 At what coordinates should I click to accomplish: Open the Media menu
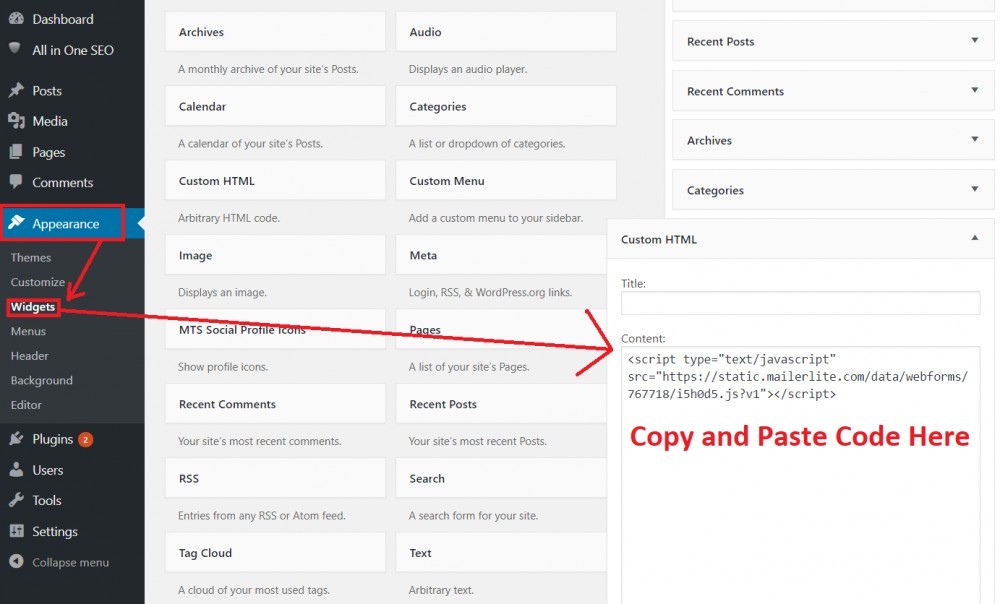pyautogui.click(x=50, y=121)
